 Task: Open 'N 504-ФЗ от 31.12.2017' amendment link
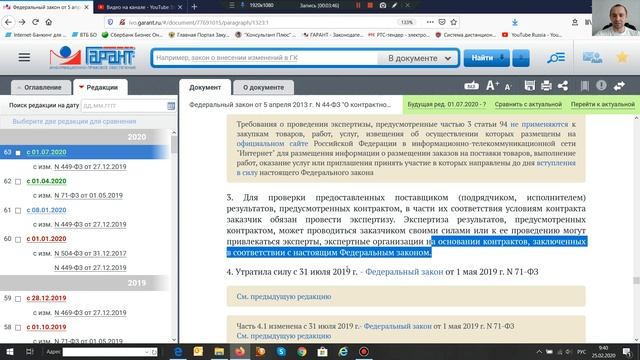[x=90, y=253]
